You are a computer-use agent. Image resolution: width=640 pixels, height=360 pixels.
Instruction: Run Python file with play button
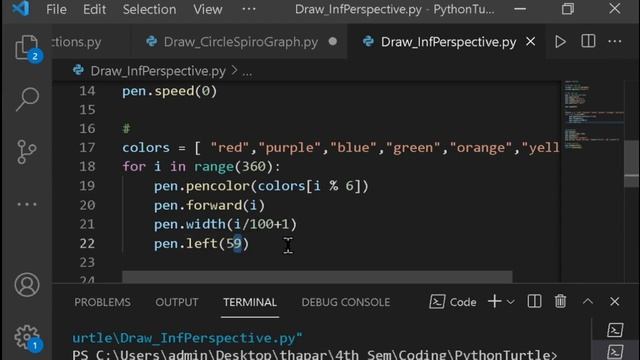tap(560, 41)
